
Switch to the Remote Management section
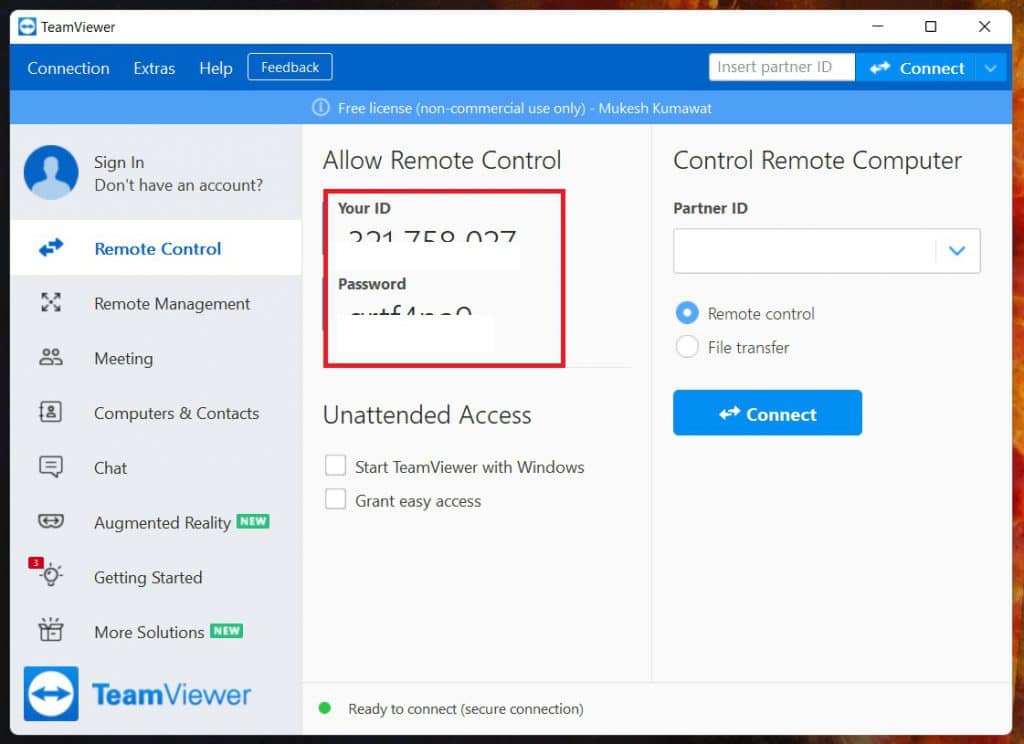point(156,303)
